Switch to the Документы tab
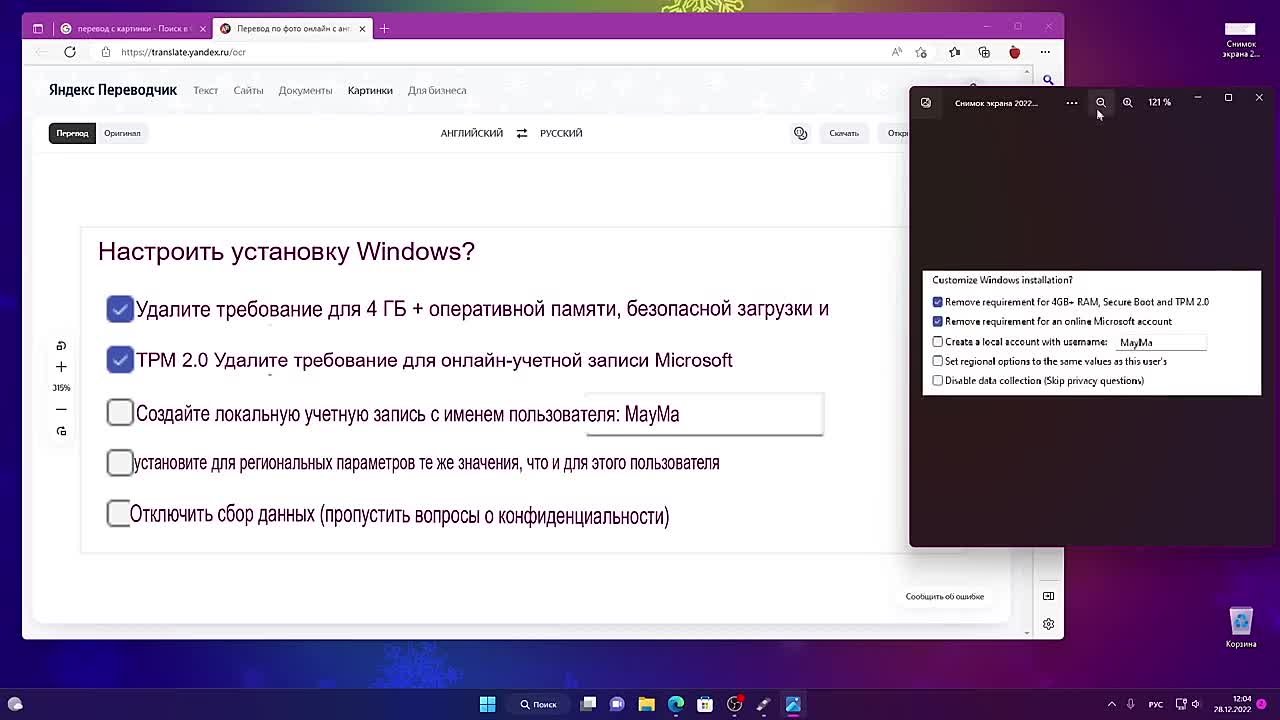 pos(305,90)
